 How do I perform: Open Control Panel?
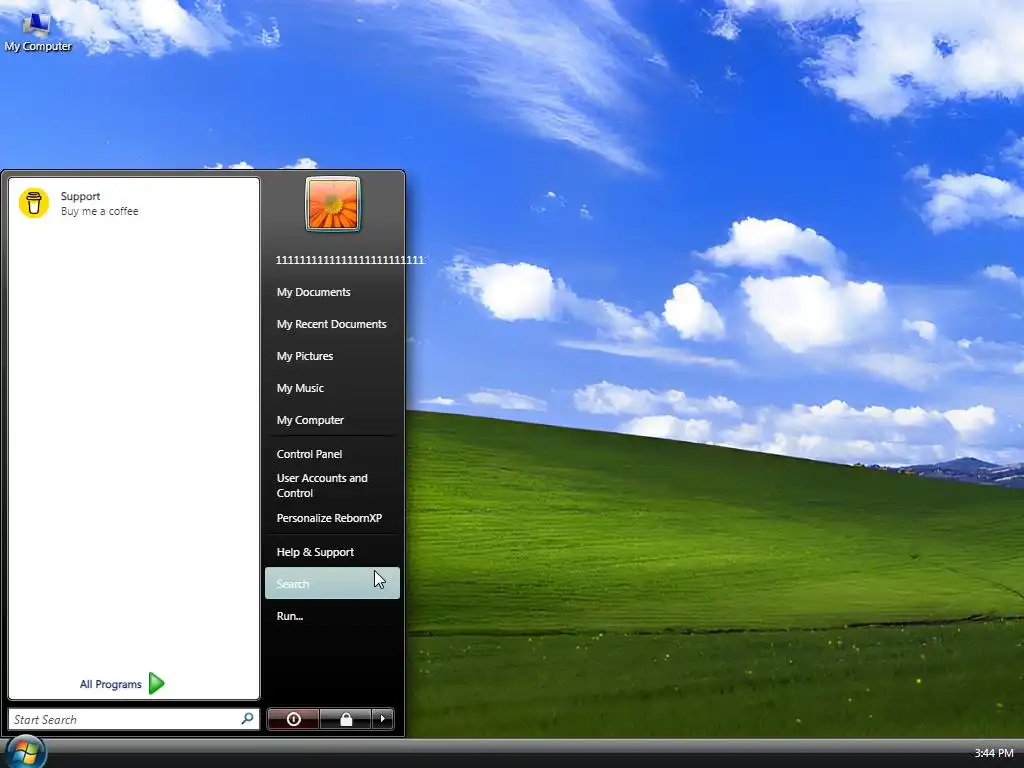[332, 454]
